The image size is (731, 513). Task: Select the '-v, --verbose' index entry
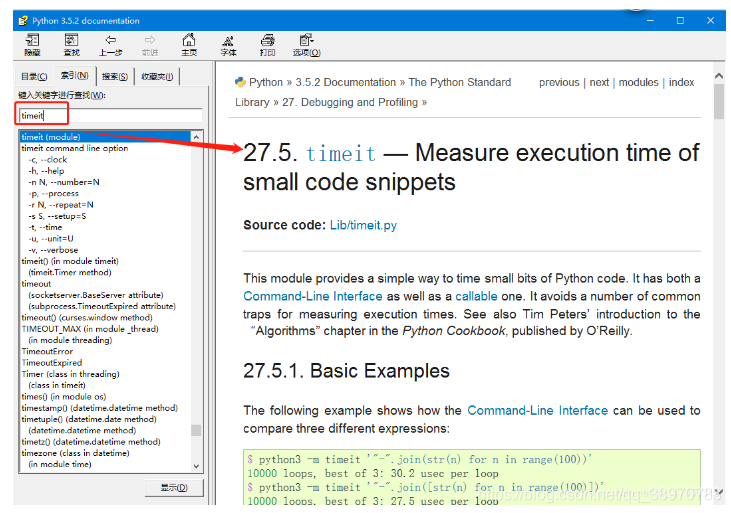point(53,250)
